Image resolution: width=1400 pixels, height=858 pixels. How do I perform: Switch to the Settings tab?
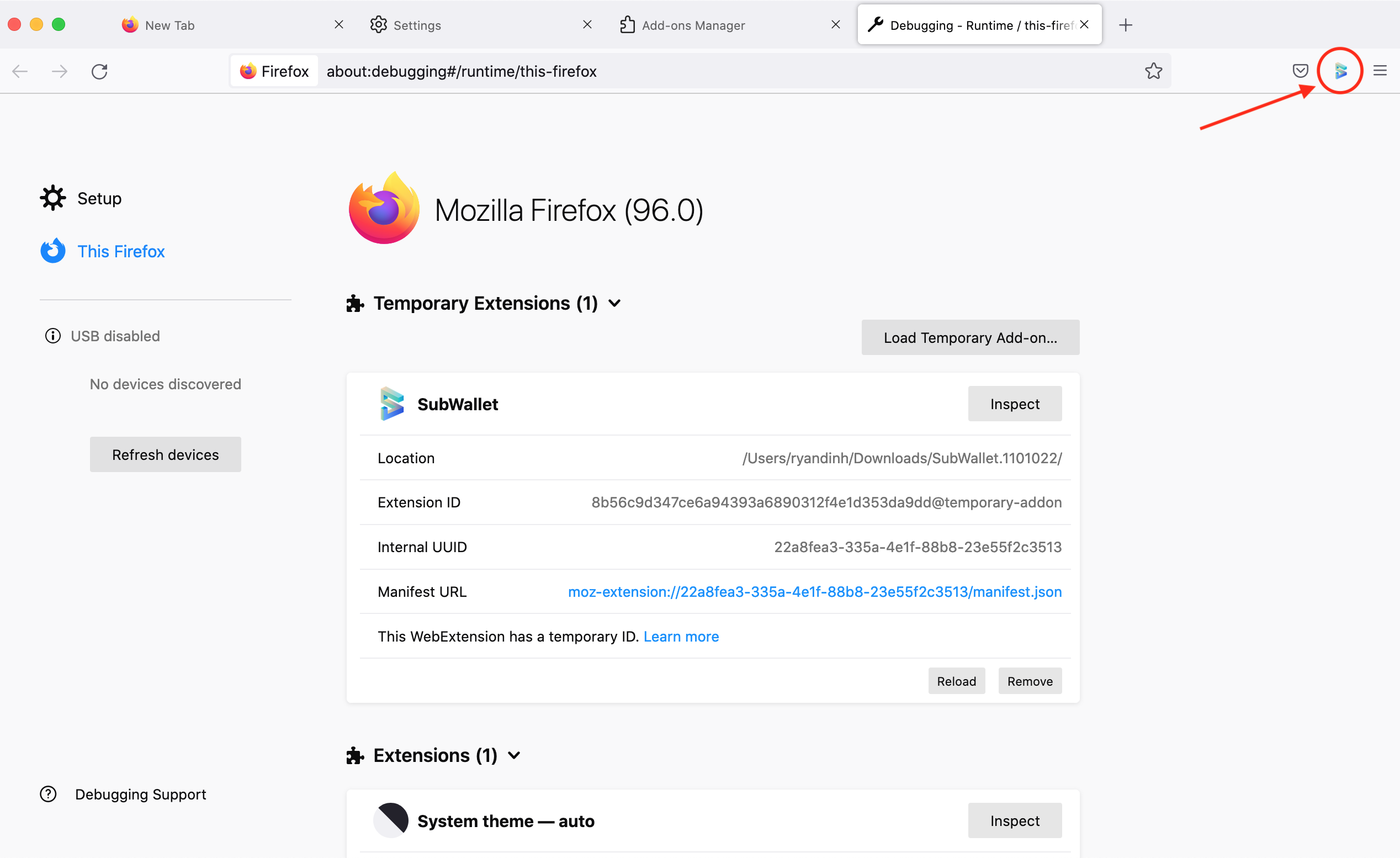point(481,24)
